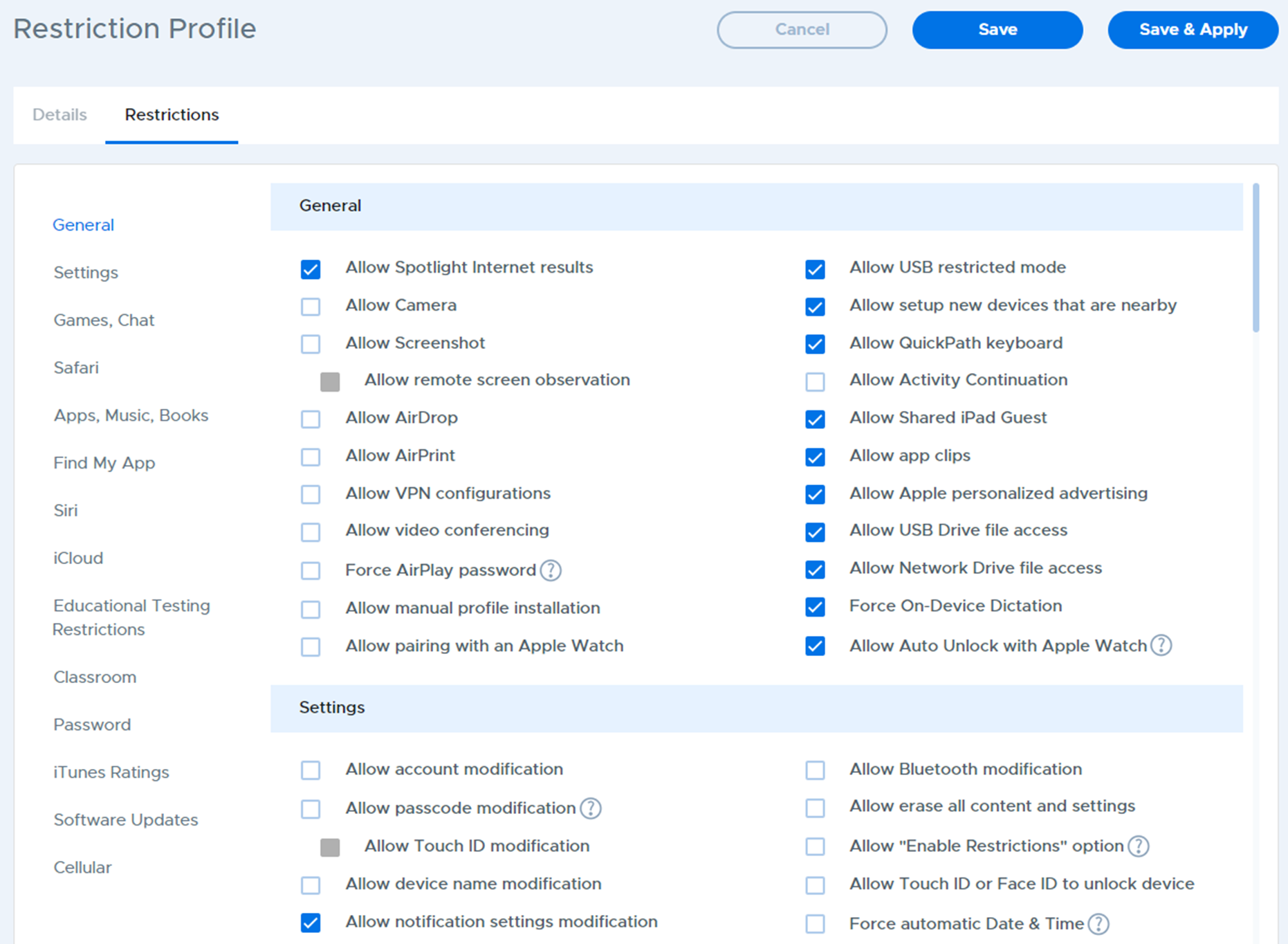Enable the Allow Camera checkbox
1288x944 pixels.
[x=311, y=306]
